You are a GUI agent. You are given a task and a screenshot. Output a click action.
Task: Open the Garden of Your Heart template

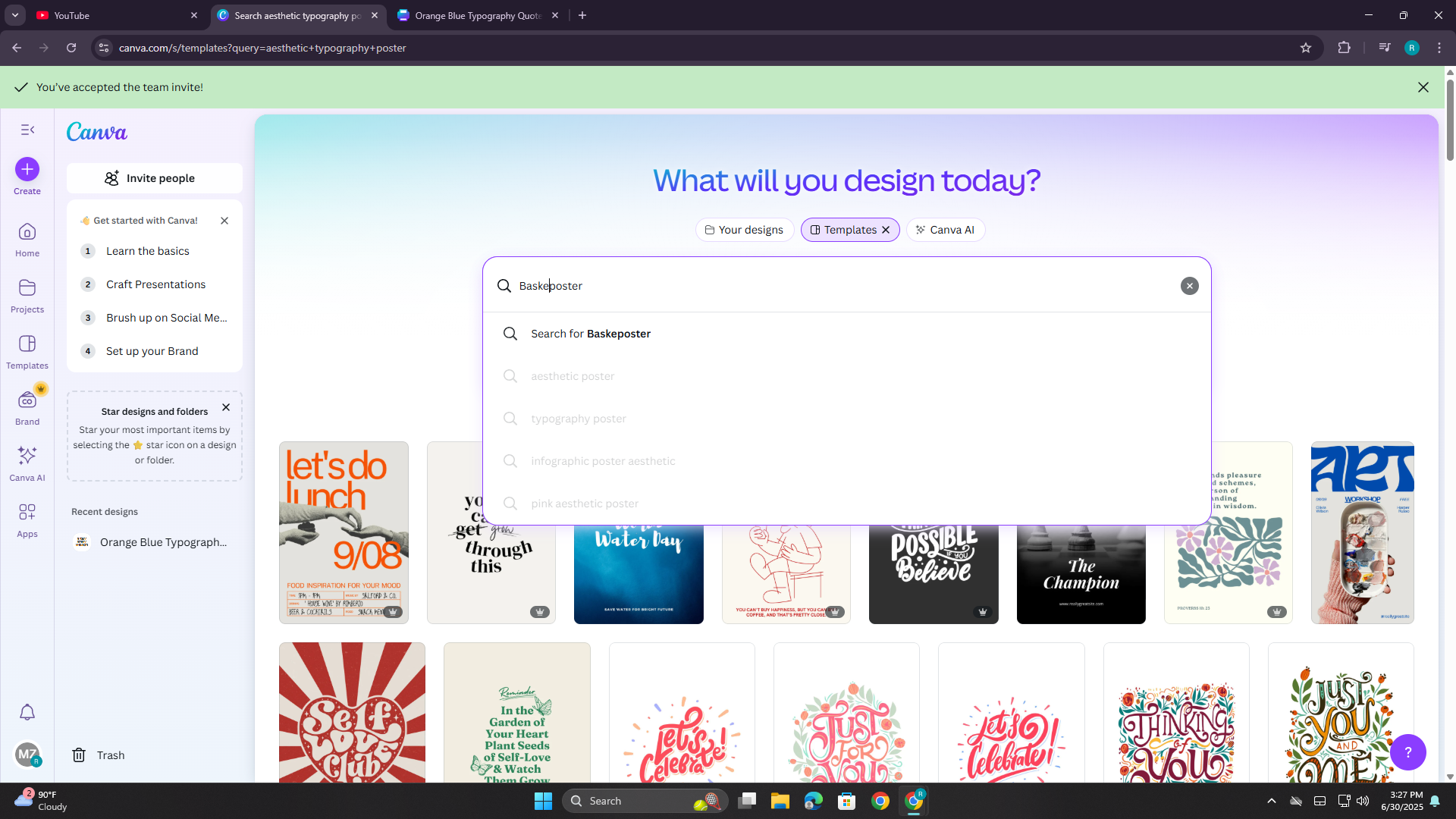pyautogui.click(x=517, y=713)
